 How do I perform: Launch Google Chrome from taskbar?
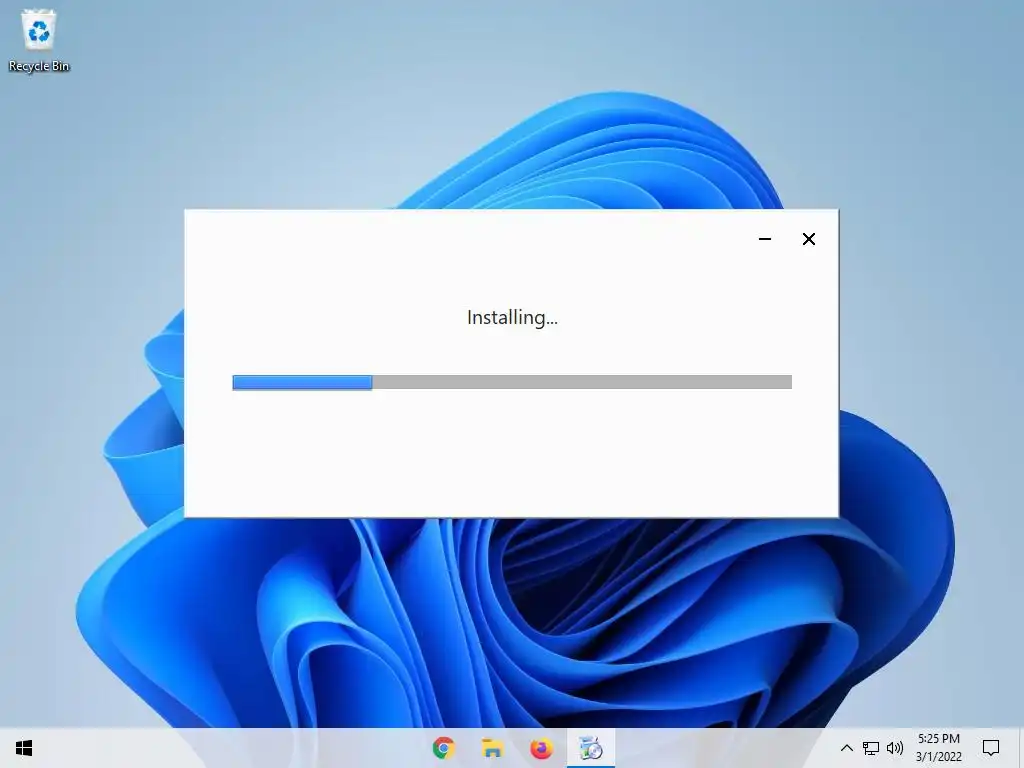[x=444, y=748]
